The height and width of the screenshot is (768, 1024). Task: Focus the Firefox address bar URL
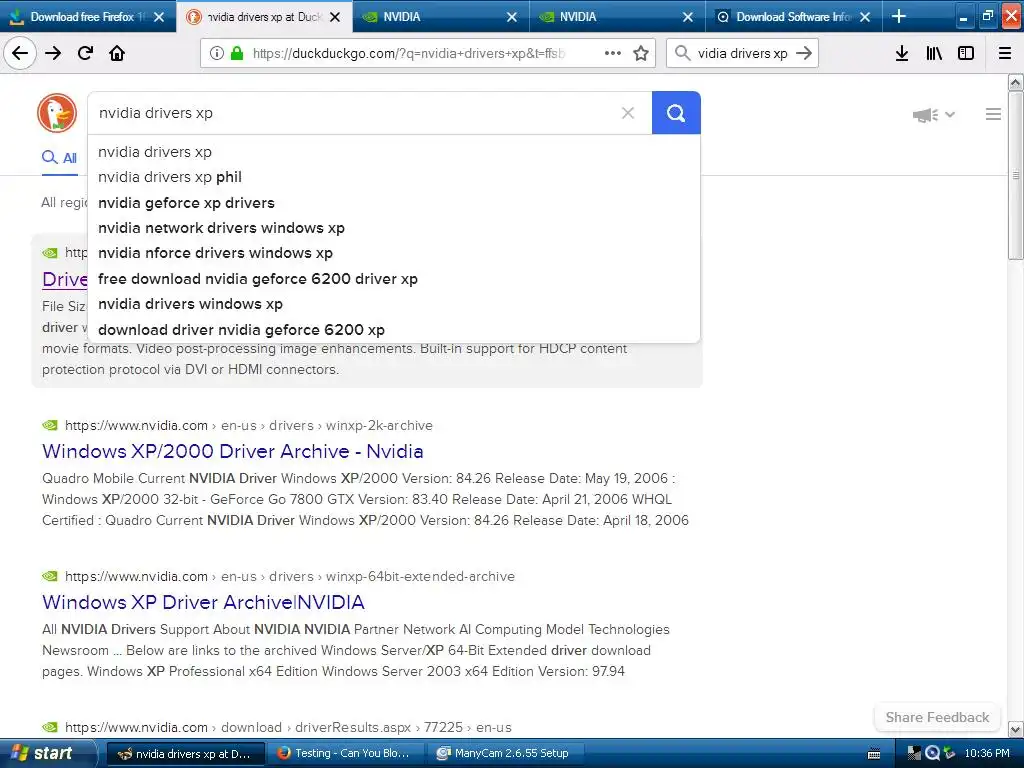click(x=409, y=53)
